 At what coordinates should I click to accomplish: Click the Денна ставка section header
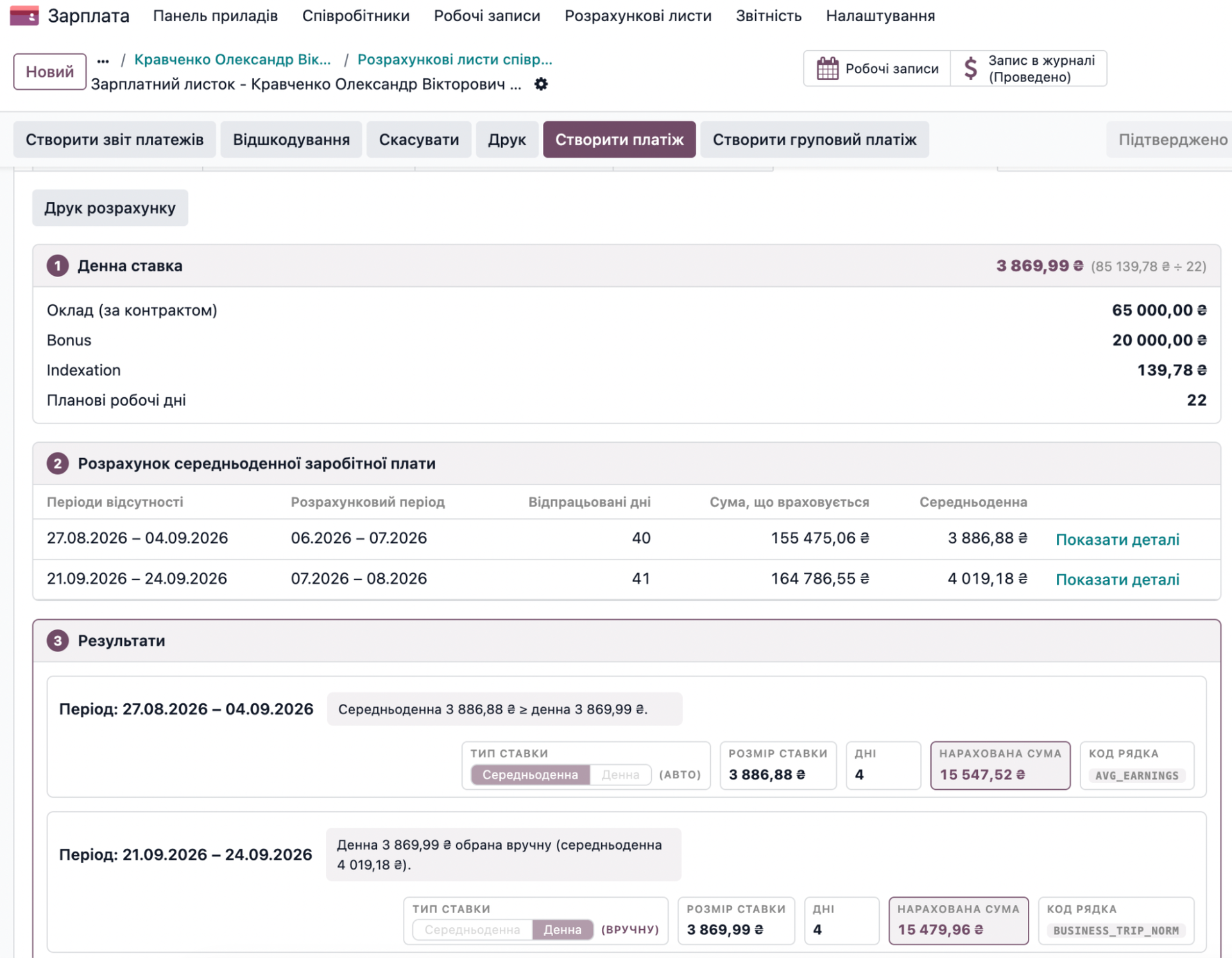pyautogui.click(x=626, y=266)
